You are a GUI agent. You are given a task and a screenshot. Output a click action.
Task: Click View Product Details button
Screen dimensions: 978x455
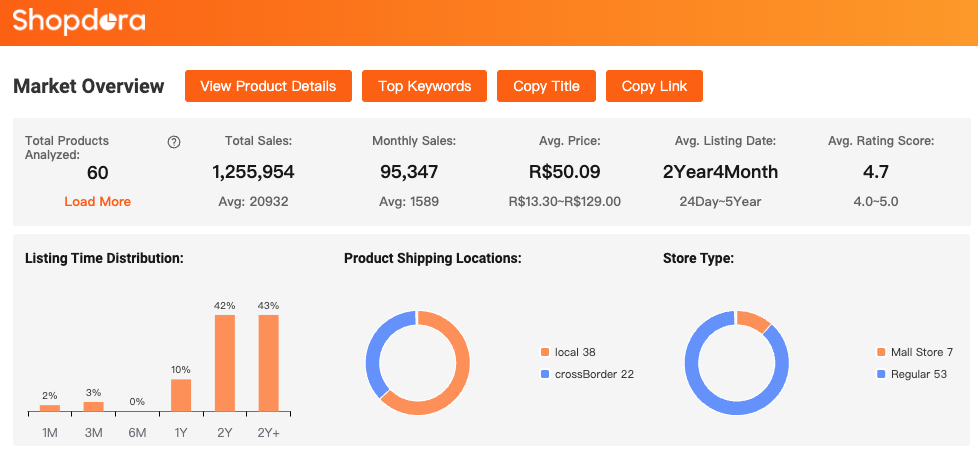point(268,86)
